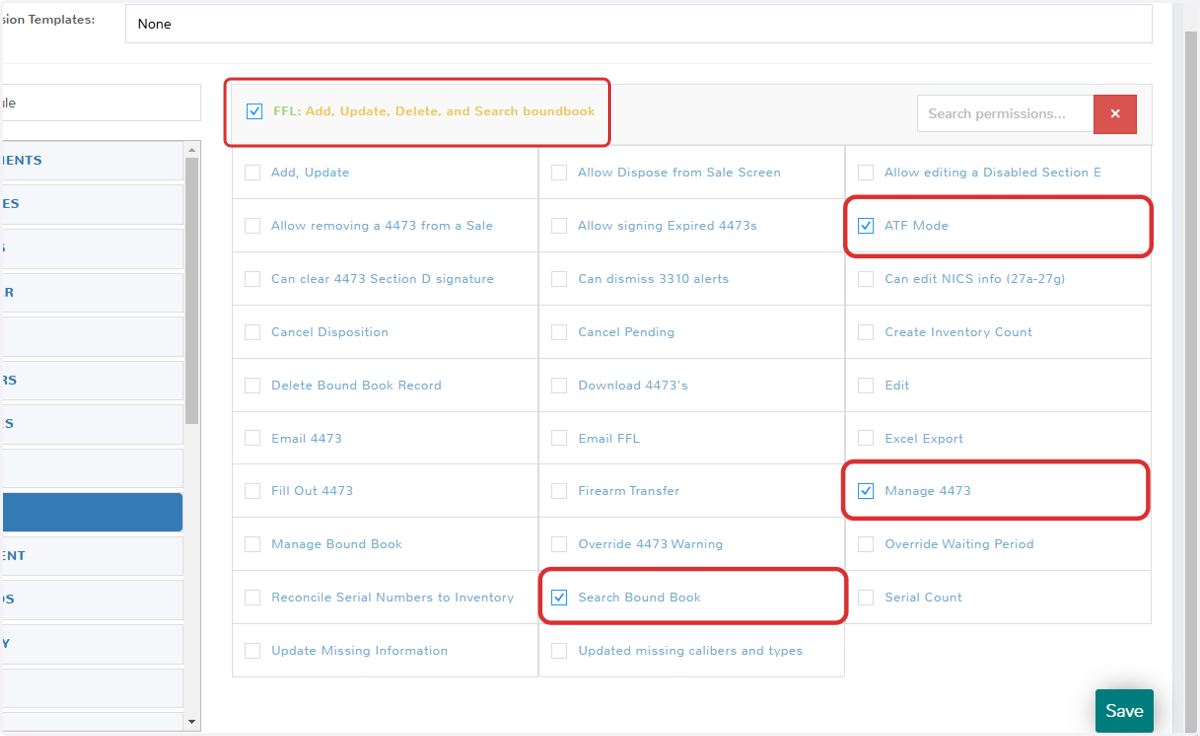Uncheck the Search Bound Book permission

559,598
